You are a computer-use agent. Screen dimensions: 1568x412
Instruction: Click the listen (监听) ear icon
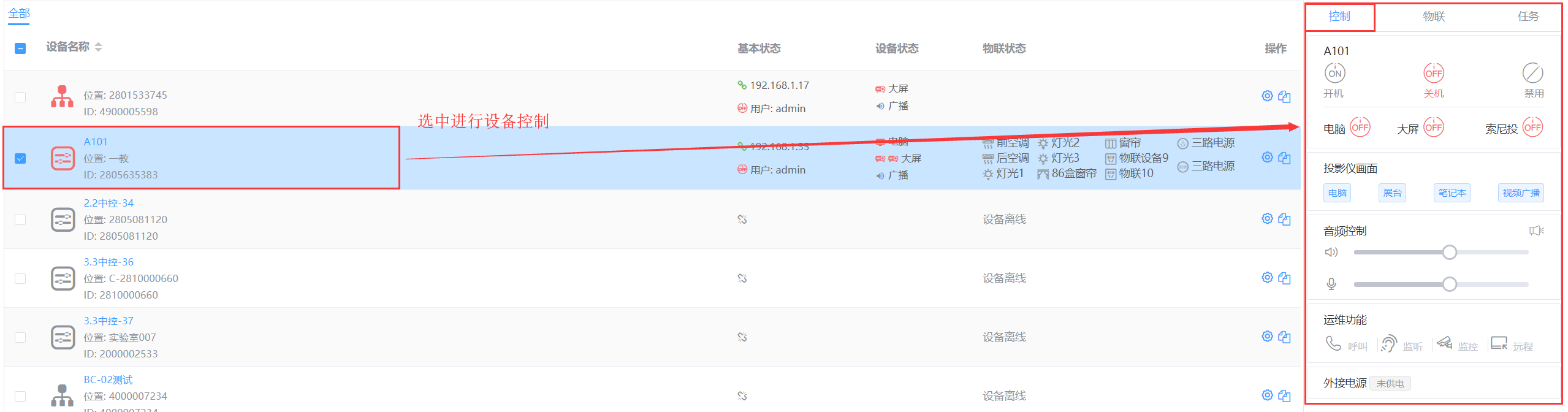(1388, 344)
